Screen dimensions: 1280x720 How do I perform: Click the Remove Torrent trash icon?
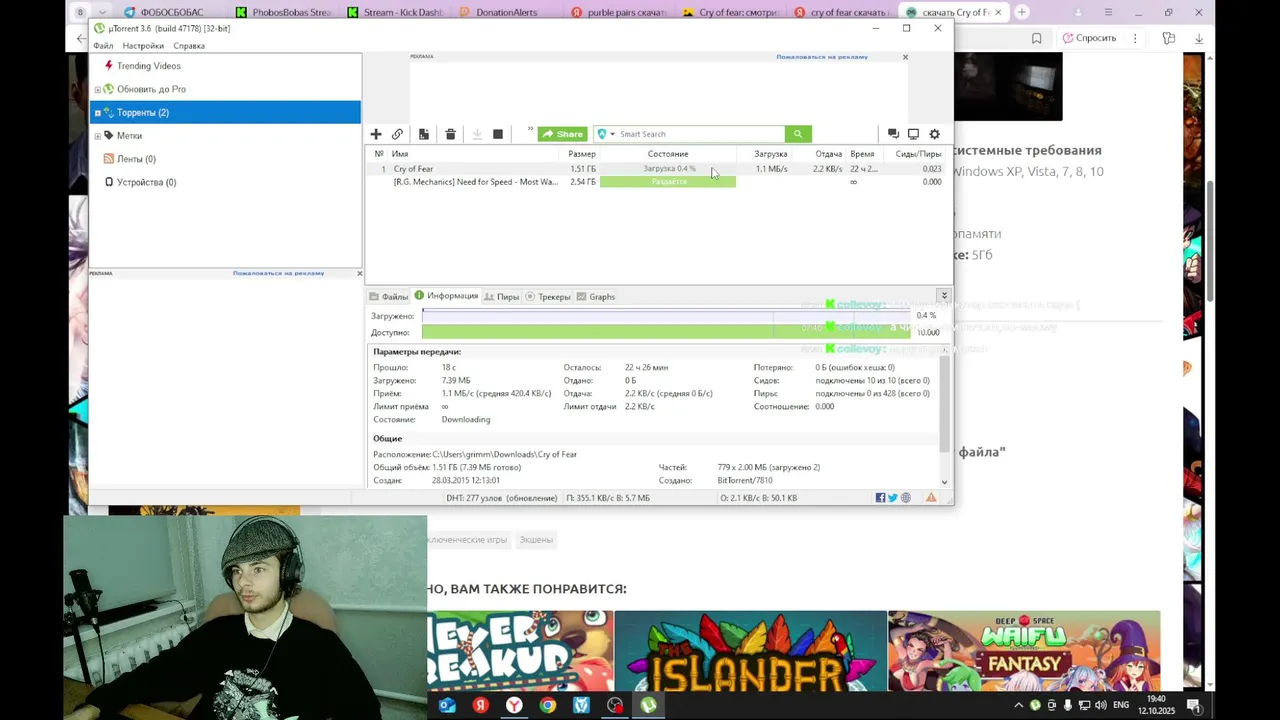450,134
